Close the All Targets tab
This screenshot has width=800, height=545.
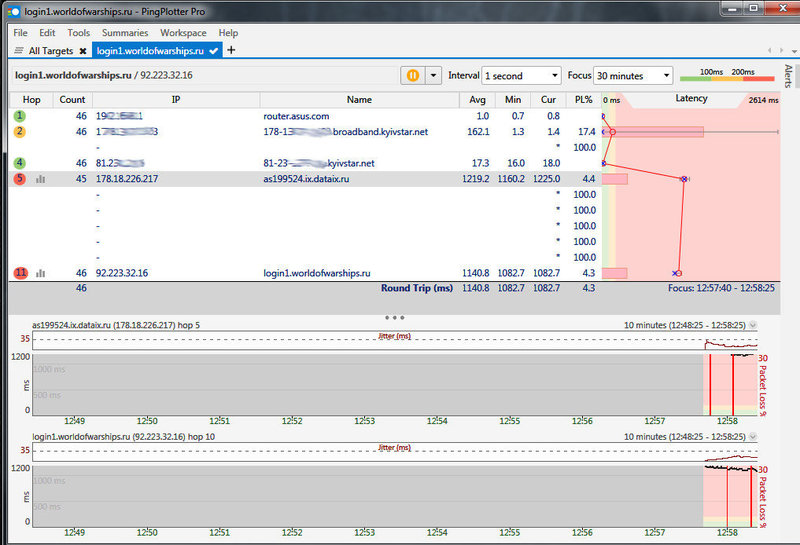(83, 51)
